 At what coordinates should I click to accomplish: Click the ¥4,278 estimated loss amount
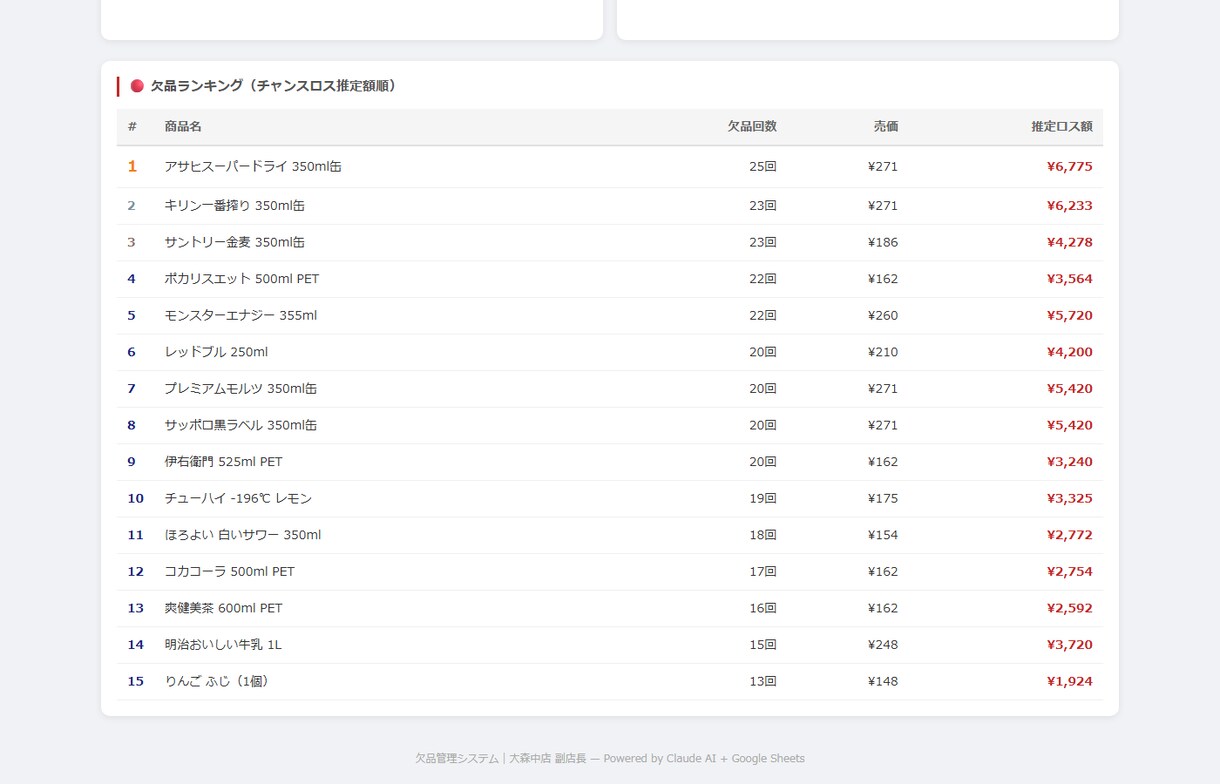click(x=1070, y=243)
